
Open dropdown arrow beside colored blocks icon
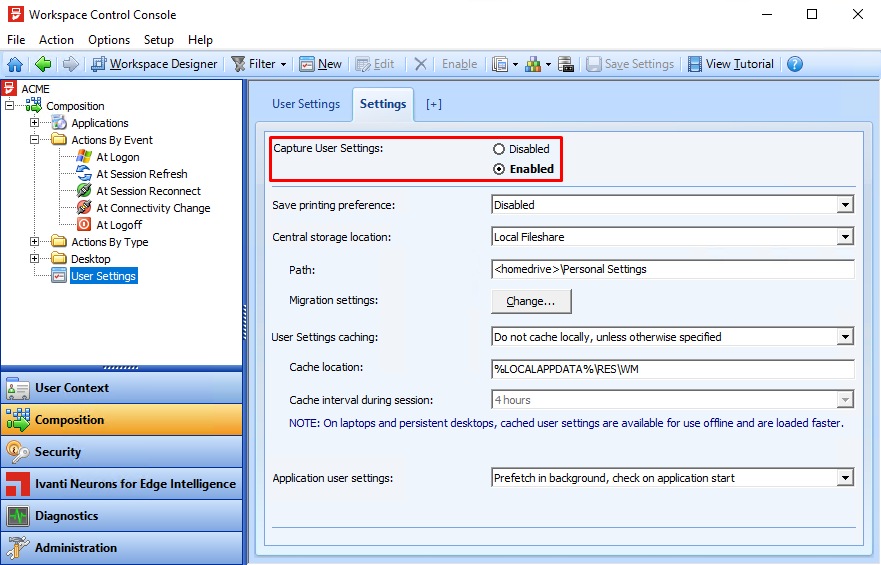pos(548,65)
